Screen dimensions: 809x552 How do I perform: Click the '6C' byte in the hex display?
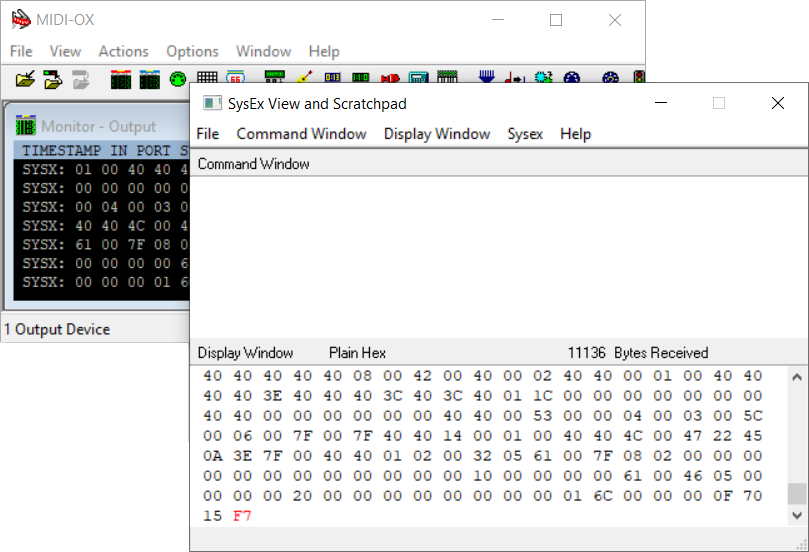pos(603,496)
